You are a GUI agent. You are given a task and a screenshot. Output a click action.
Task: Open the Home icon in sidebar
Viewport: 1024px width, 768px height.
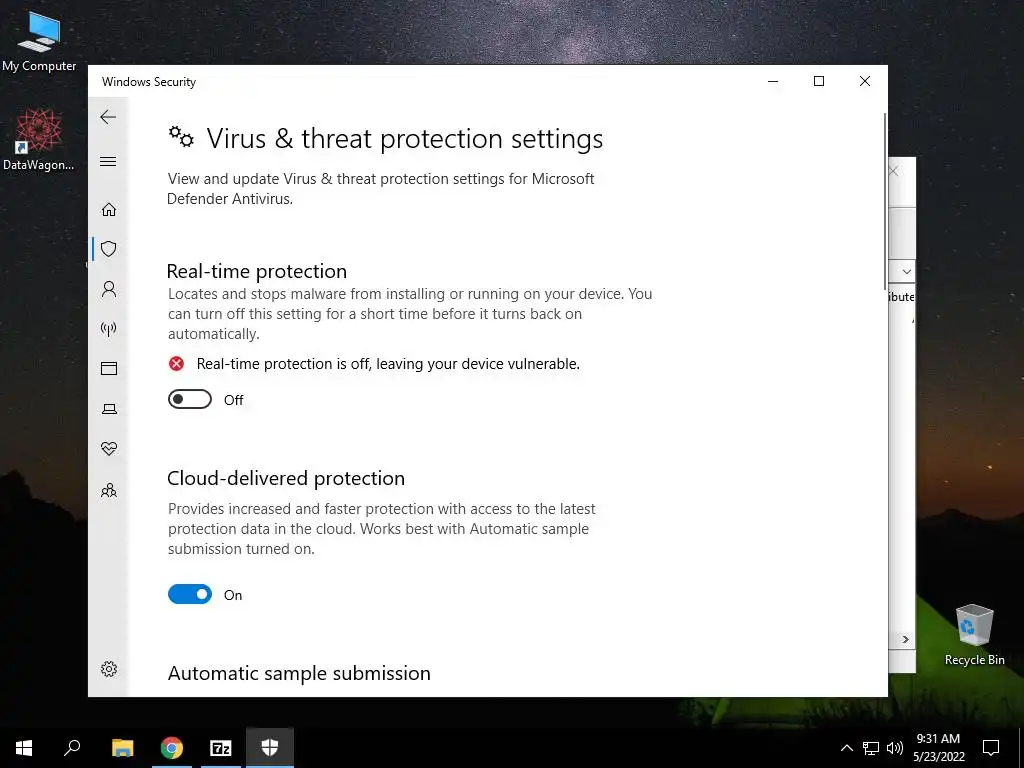click(109, 210)
